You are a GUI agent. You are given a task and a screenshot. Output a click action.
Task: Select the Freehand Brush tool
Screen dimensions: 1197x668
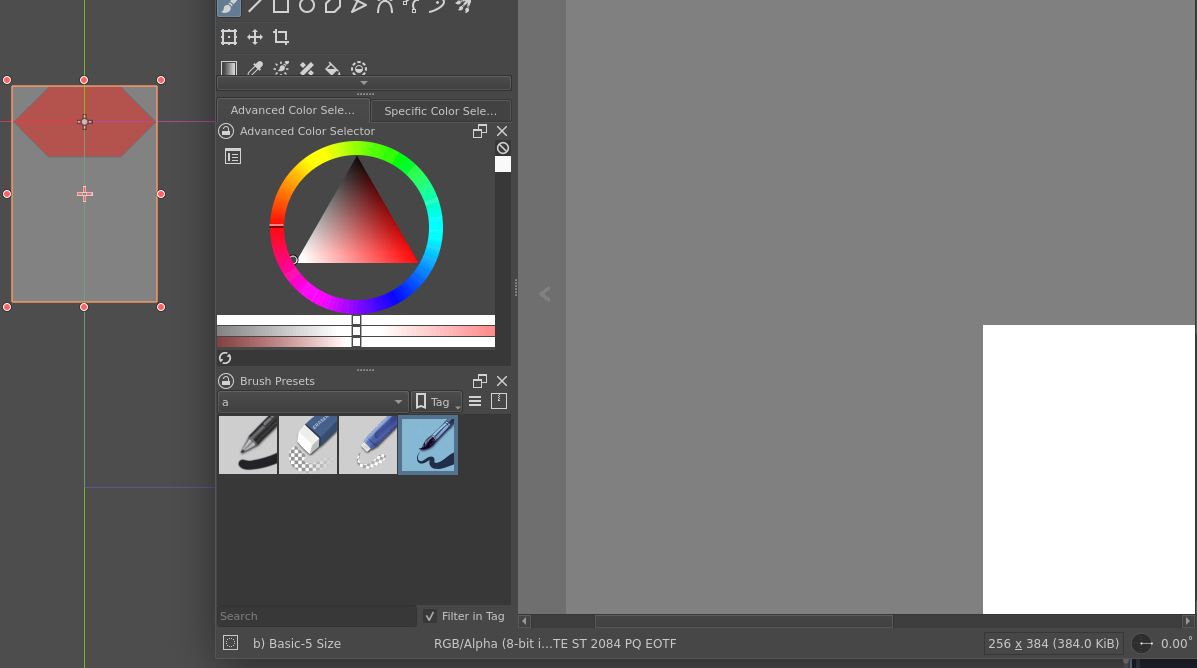pos(229,7)
